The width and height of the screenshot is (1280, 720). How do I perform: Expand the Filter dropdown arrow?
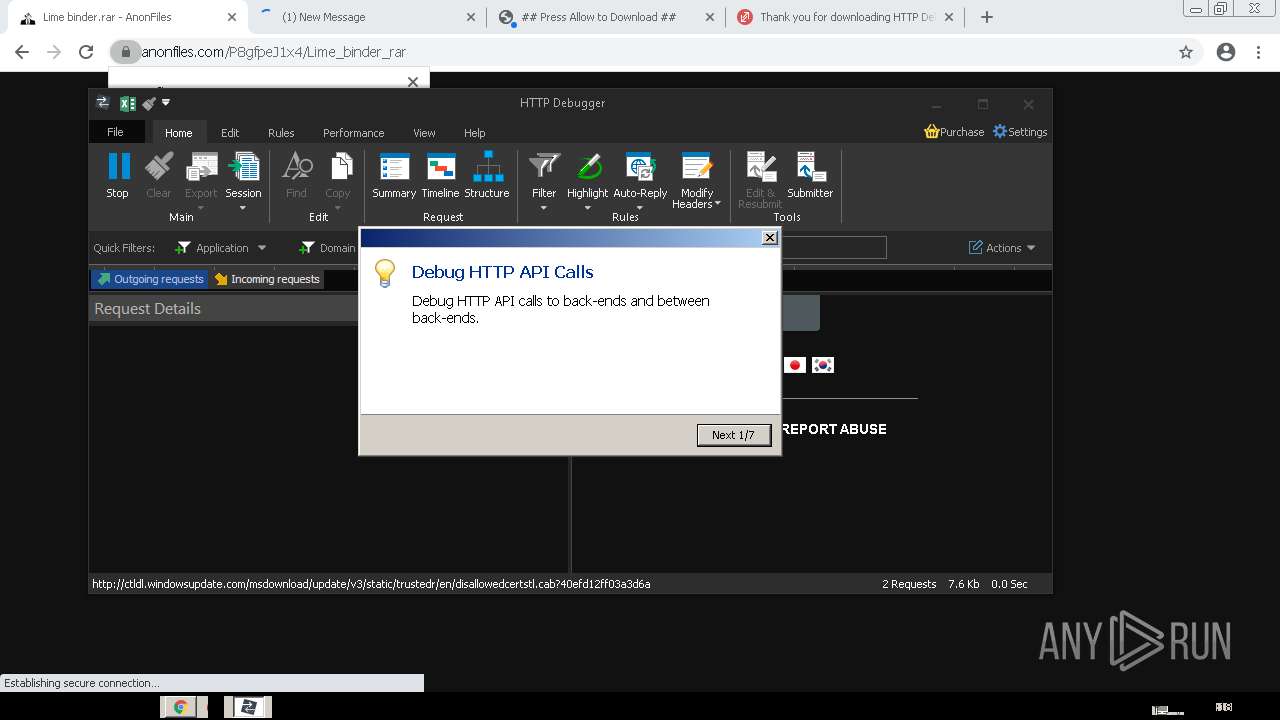pos(544,208)
